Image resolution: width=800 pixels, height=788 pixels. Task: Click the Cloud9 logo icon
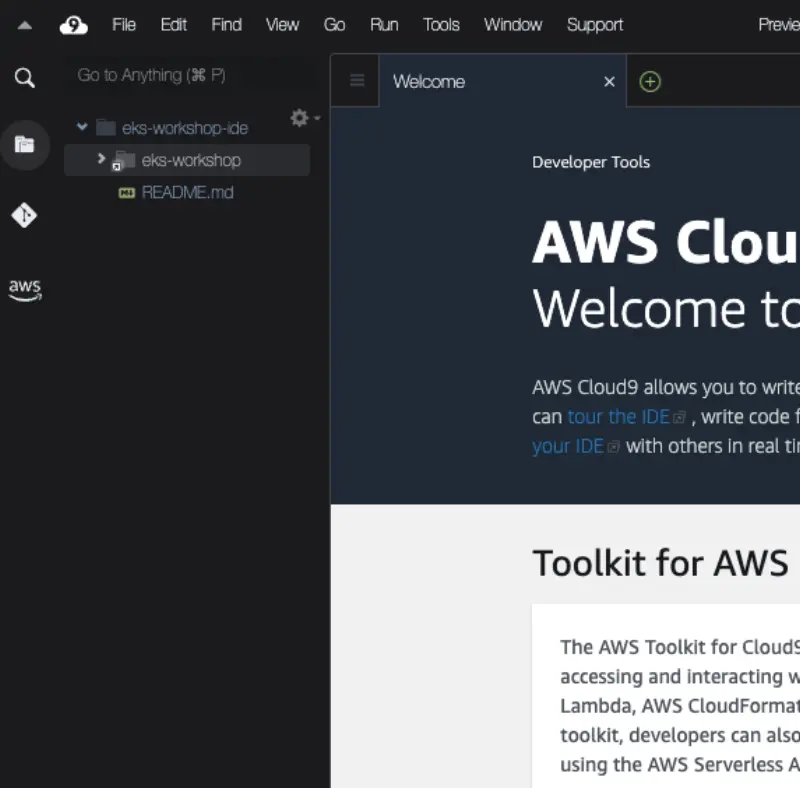[74, 25]
